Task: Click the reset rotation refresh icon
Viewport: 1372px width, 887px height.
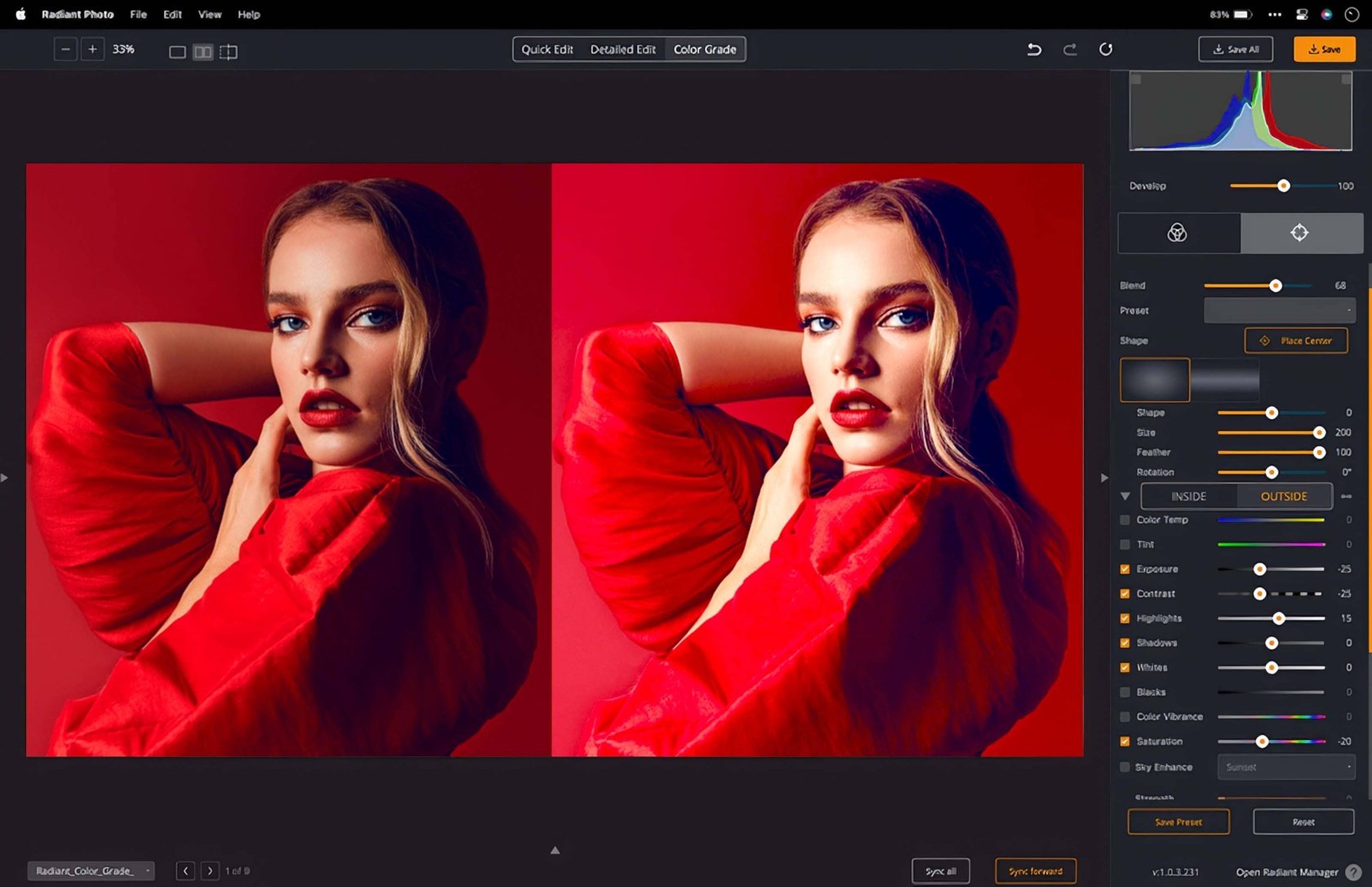Action: click(1107, 49)
